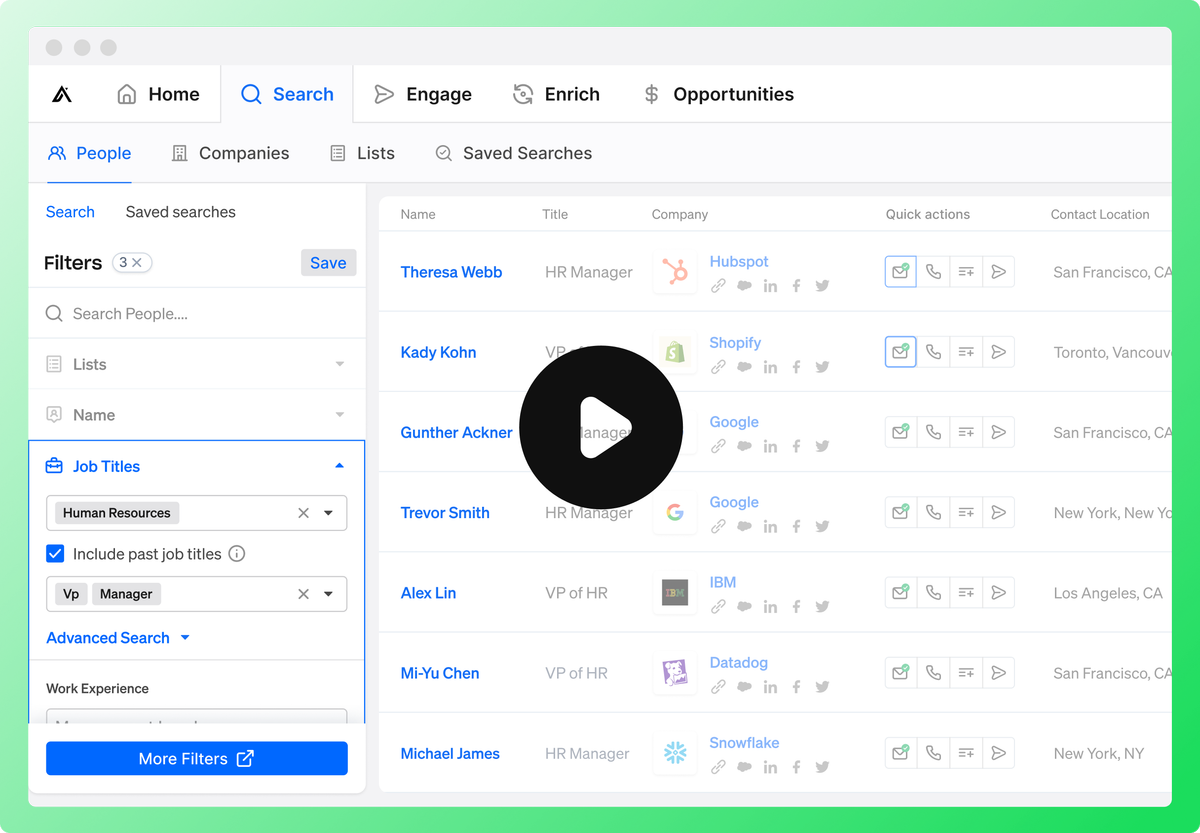1200x833 pixels.
Task: Select the send sequence icon for Alex Lin
Action: click(x=999, y=592)
